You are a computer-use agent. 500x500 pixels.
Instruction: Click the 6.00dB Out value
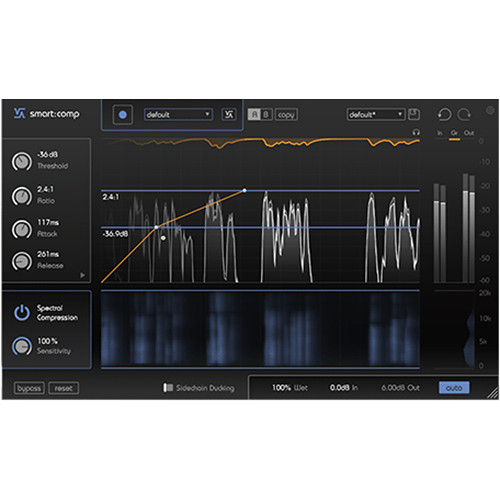[400, 388]
